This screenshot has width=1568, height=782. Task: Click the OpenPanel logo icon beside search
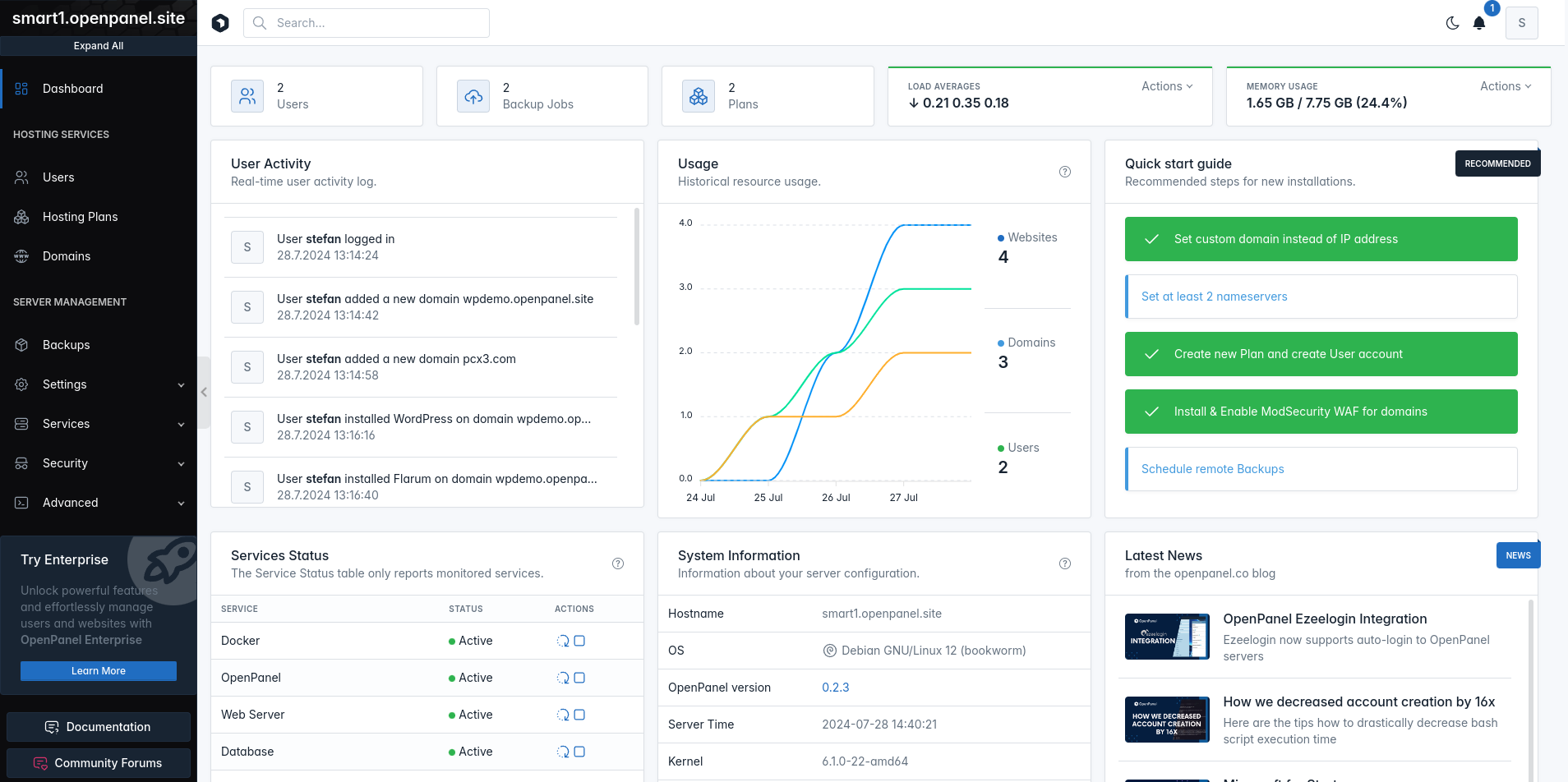tap(220, 23)
